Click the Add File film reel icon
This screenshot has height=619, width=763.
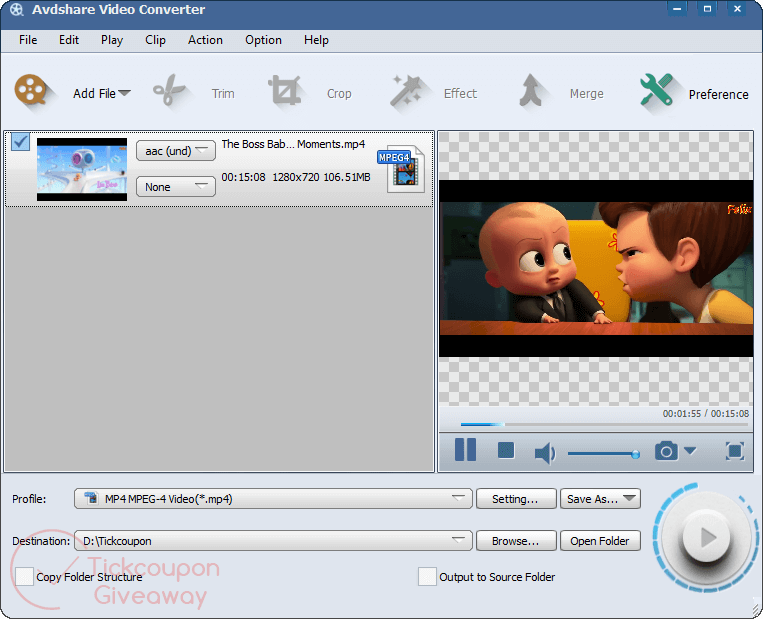coord(30,91)
